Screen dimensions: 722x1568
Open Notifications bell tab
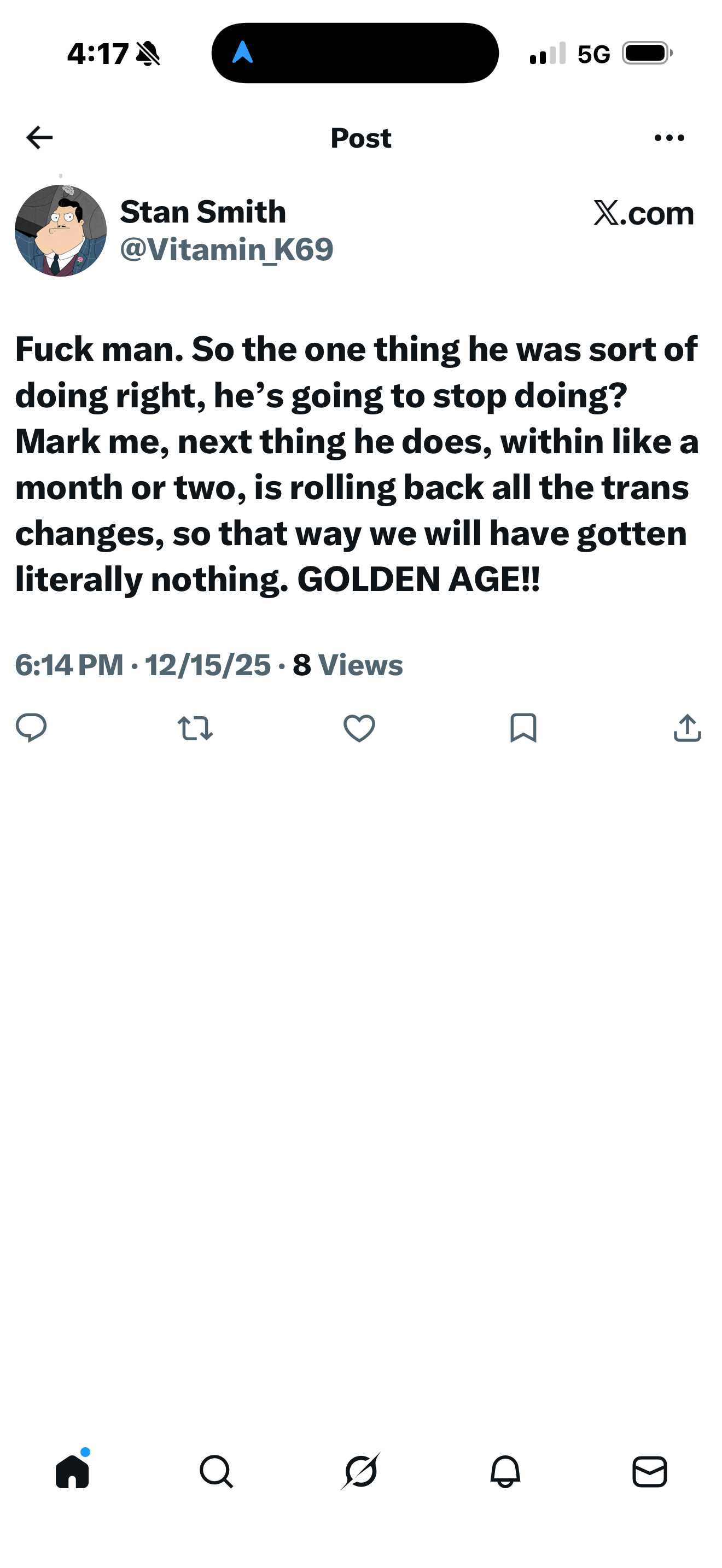(505, 1472)
